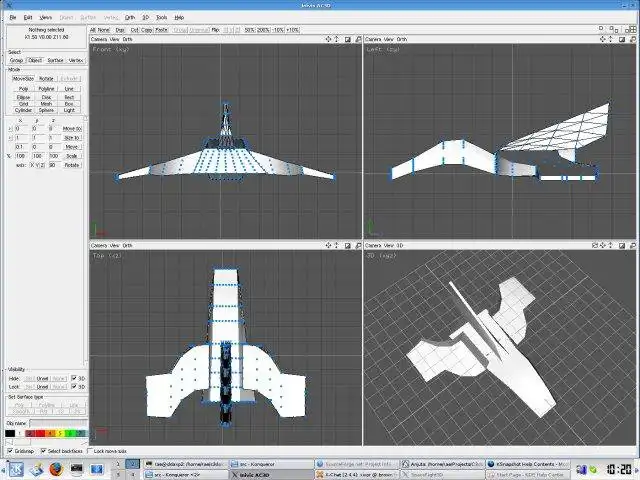
Task: Click the pan icon in Left view header
Action: tap(602, 39)
